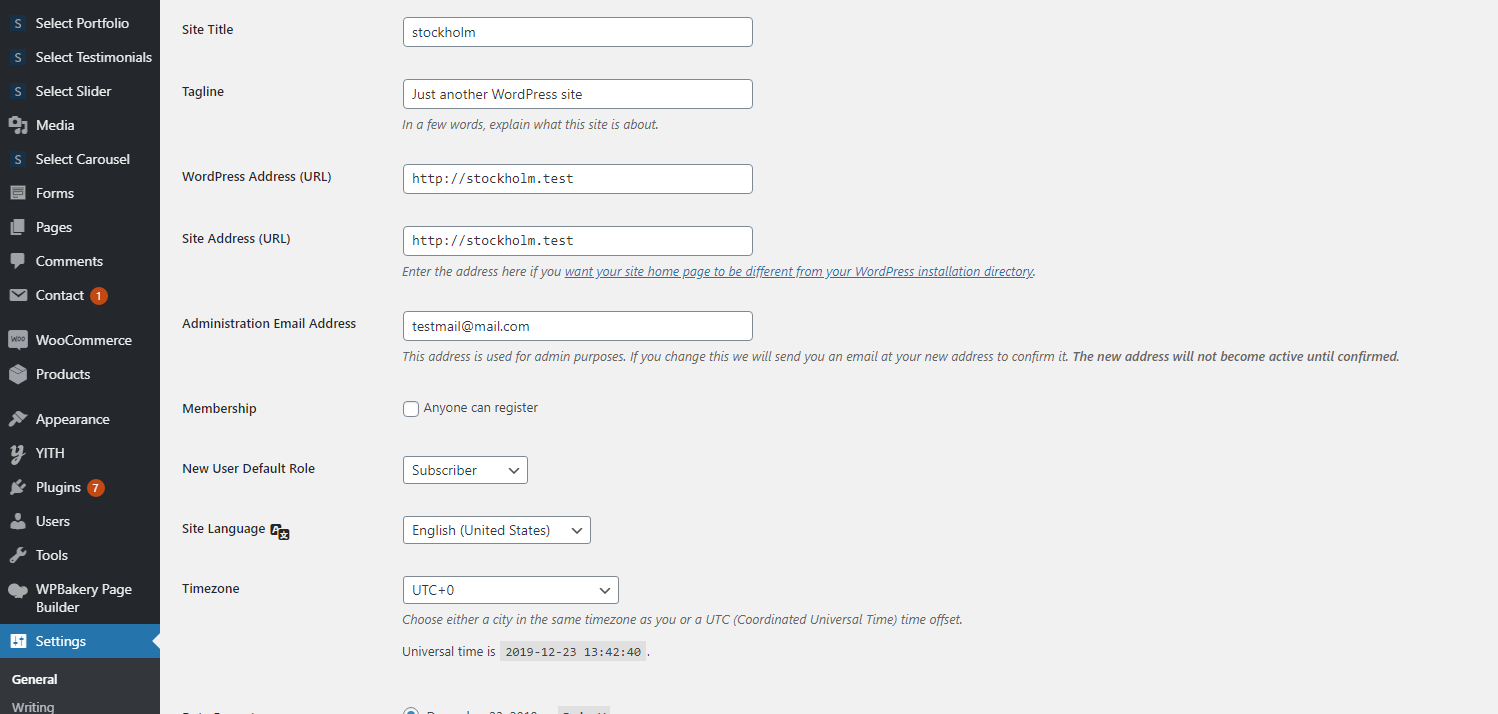Open the Users menu item

pos(53,521)
